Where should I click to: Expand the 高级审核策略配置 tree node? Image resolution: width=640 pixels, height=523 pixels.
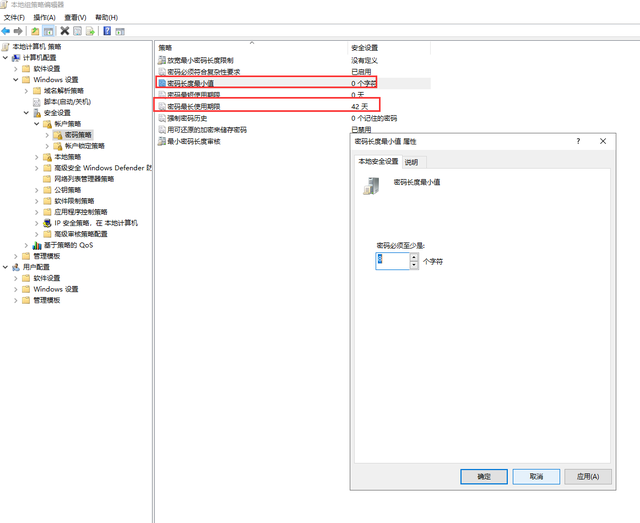[37, 234]
